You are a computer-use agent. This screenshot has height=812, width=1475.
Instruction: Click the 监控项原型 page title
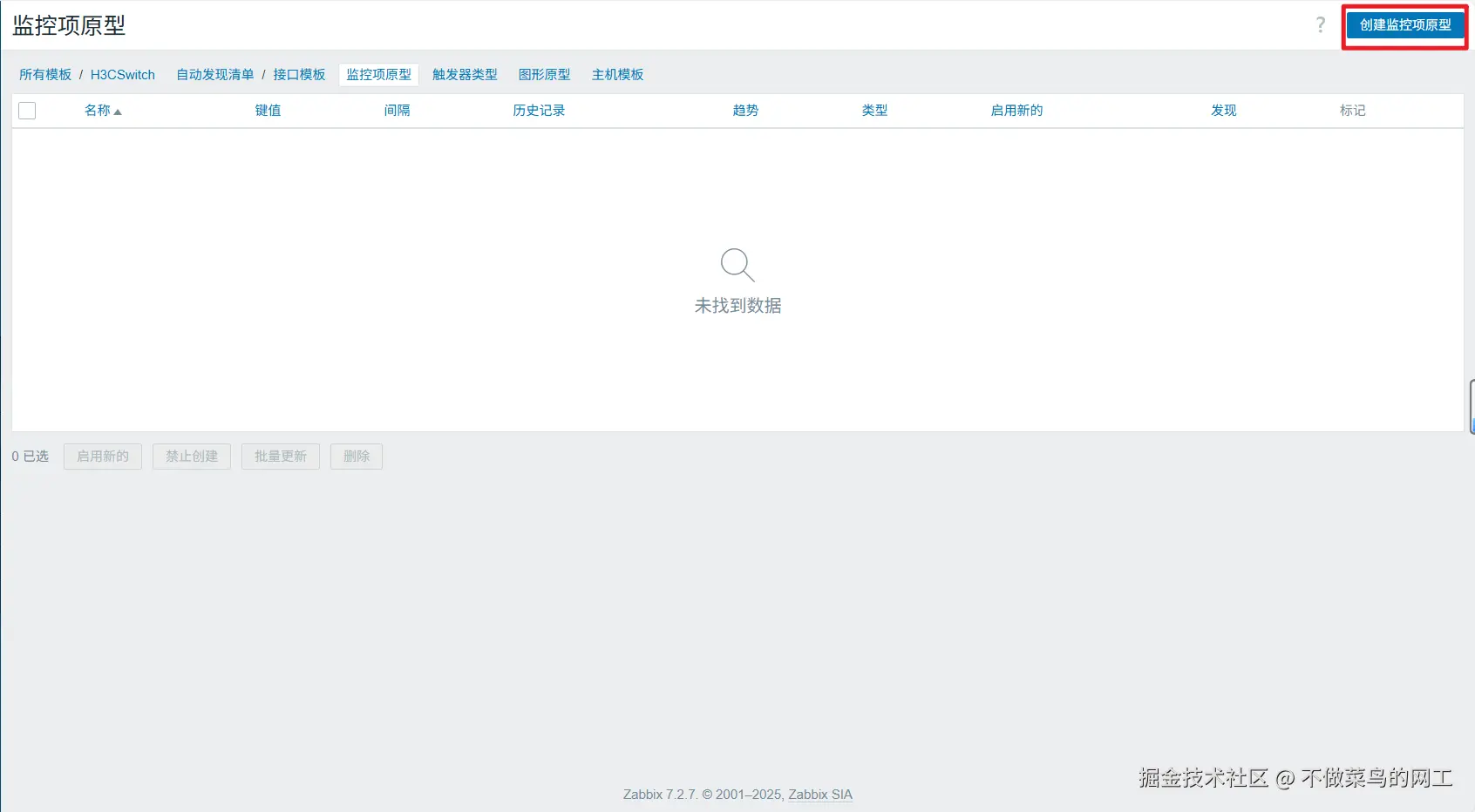(69, 25)
